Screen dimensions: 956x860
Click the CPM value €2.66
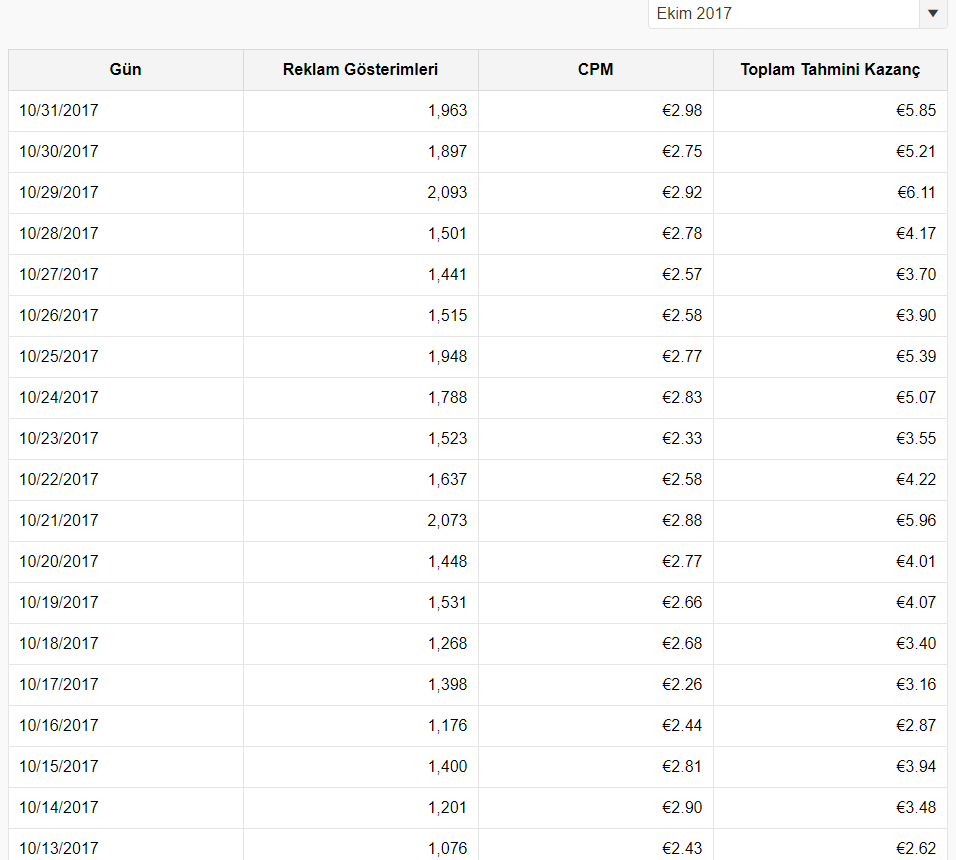[x=682, y=602]
